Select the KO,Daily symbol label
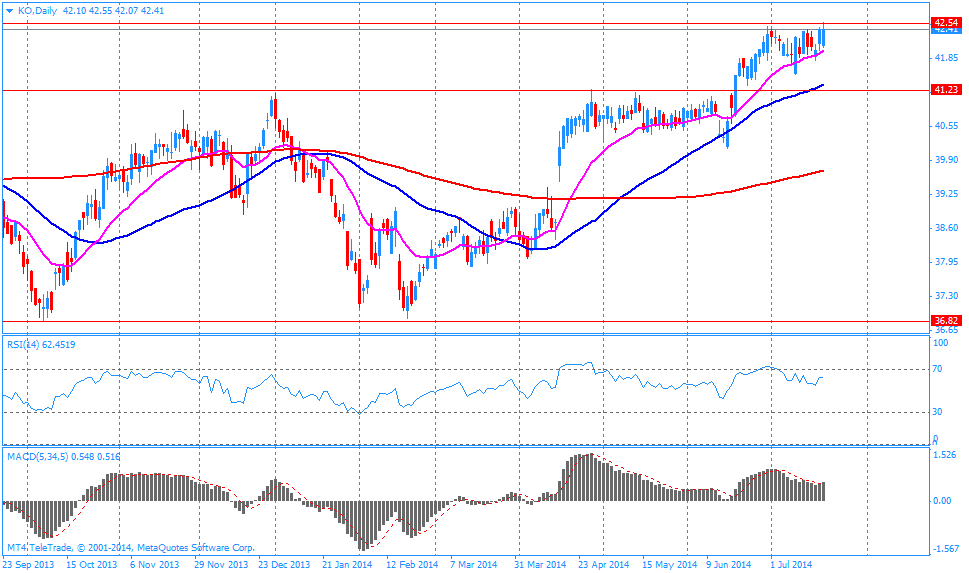 coord(36,11)
